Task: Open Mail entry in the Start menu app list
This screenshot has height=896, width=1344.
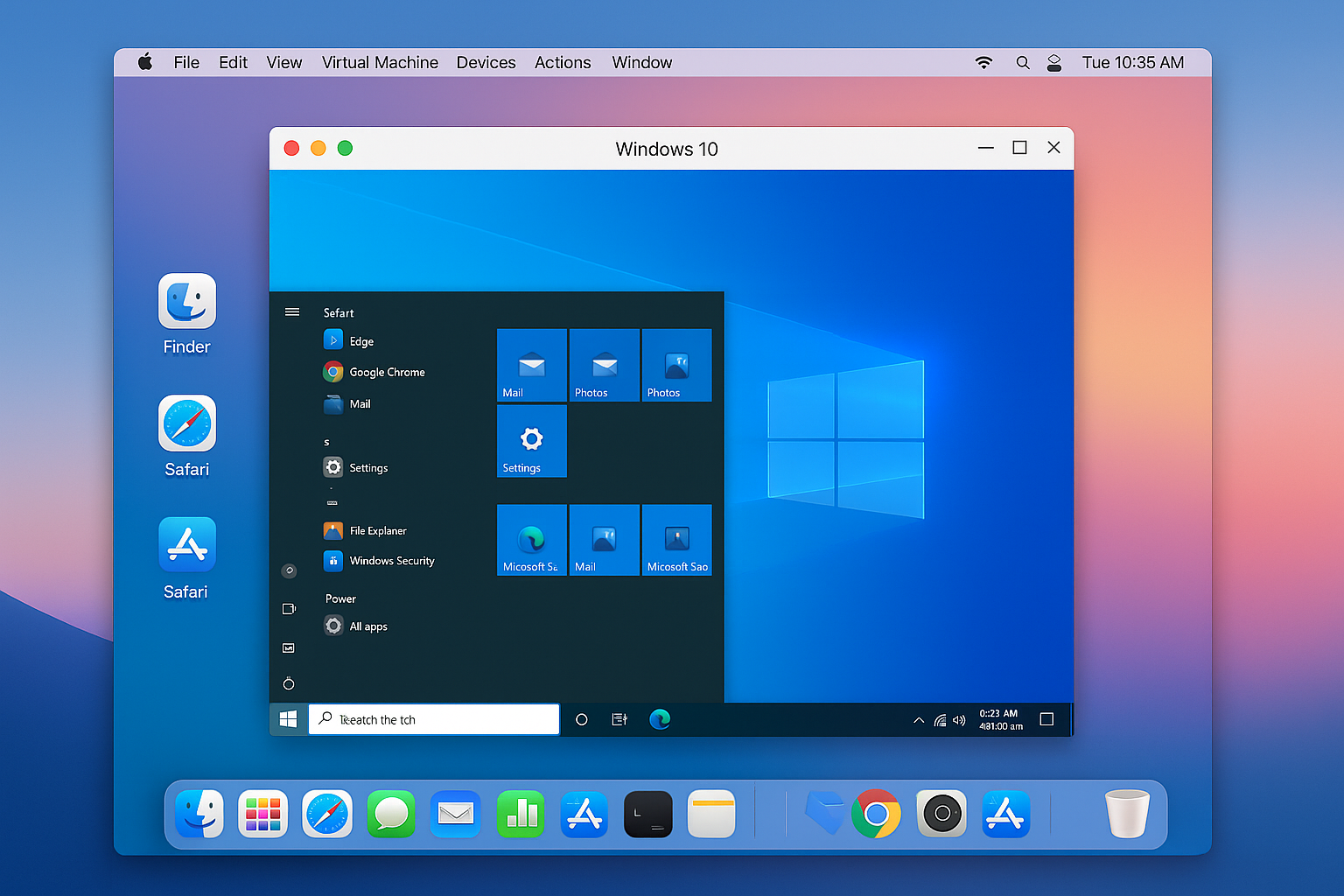Action: [347, 404]
